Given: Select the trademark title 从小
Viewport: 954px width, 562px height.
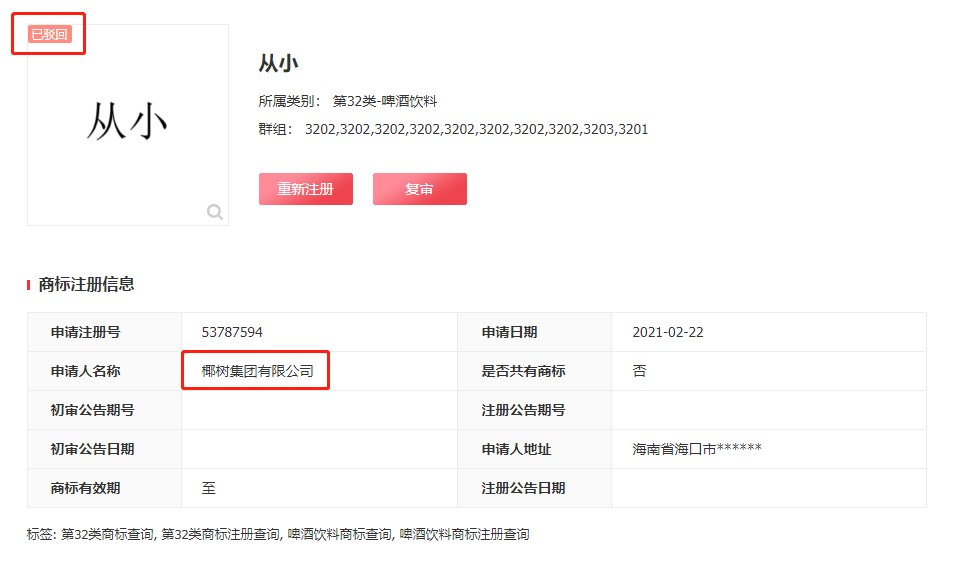Looking at the screenshot, I should 279,63.
